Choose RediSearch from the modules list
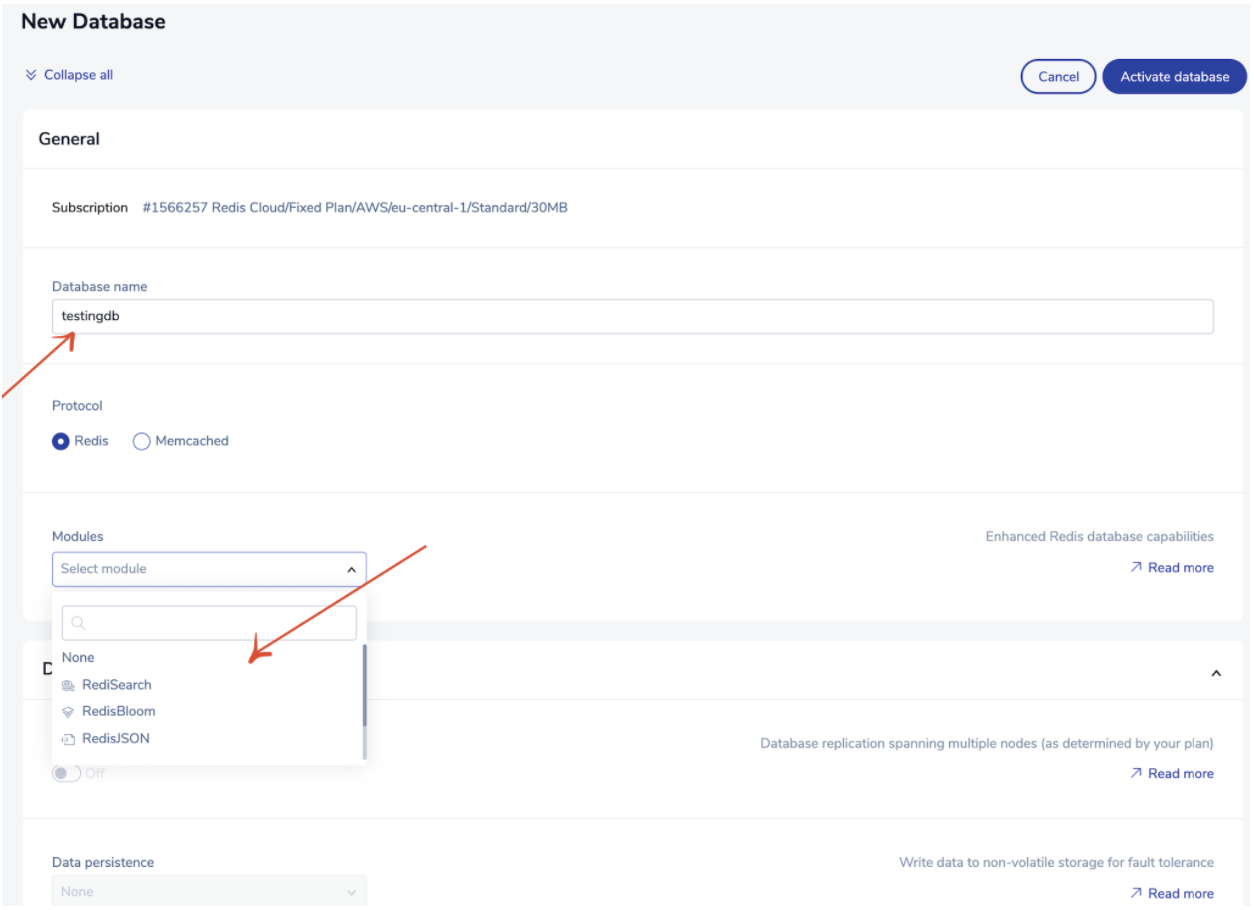 [117, 685]
